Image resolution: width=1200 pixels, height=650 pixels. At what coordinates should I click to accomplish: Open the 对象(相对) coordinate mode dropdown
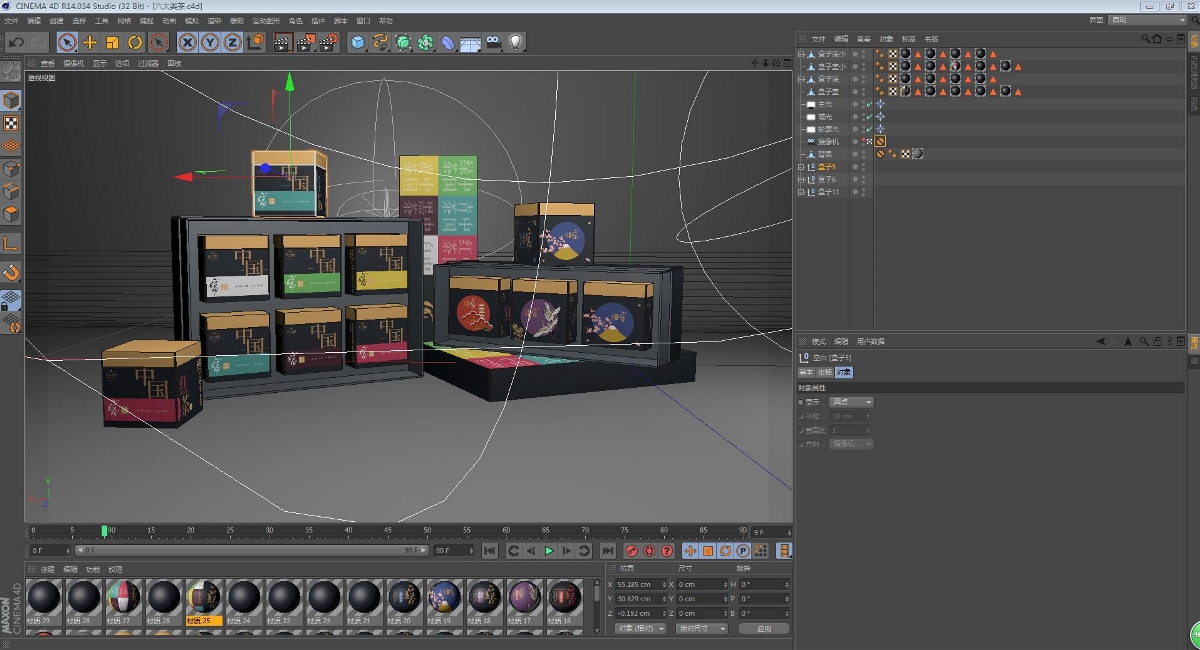pyautogui.click(x=640, y=628)
